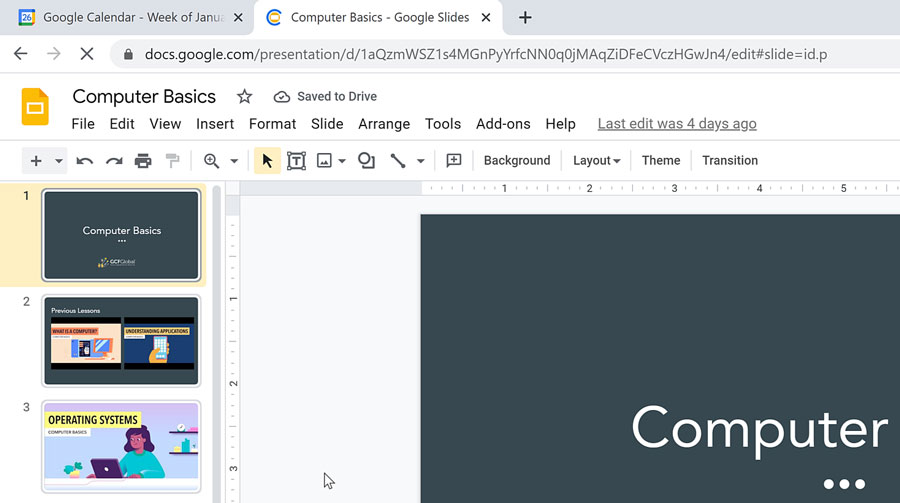This screenshot has height=503, width=900.
Task: Open the Tools menu
Action: [443, 124]
